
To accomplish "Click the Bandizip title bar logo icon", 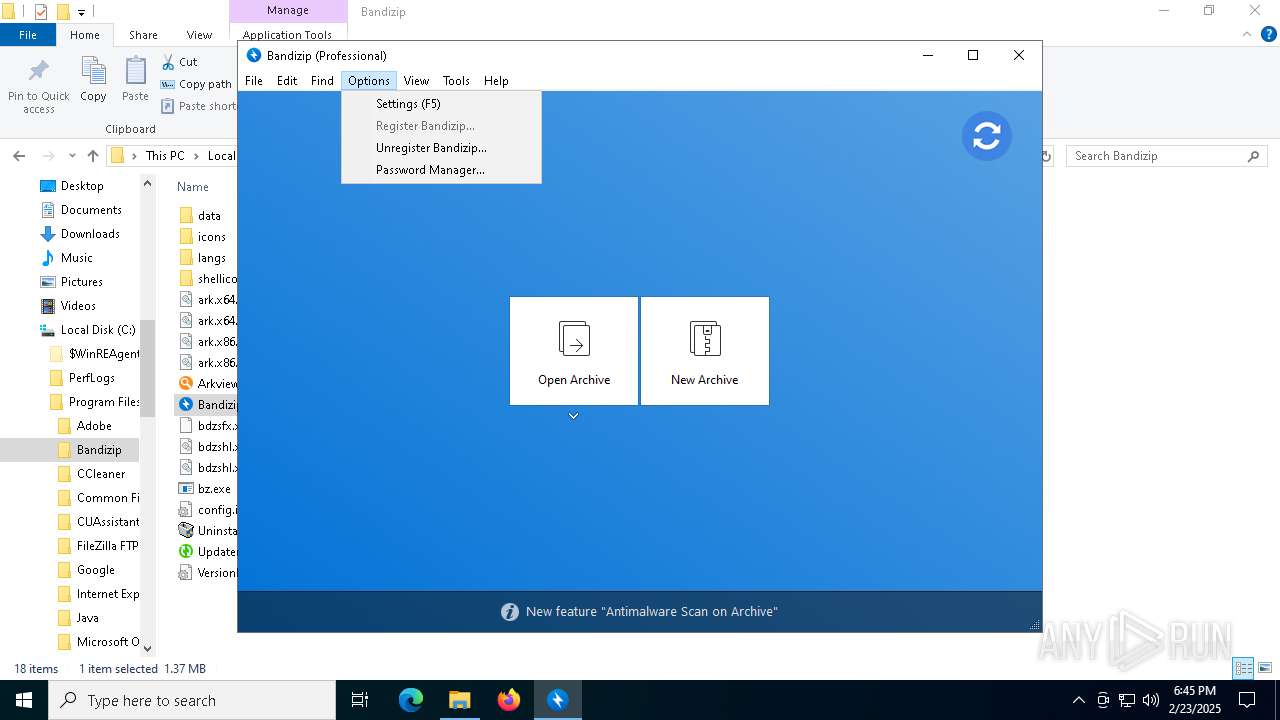I will pyautogui.click(x=254, y=56).
